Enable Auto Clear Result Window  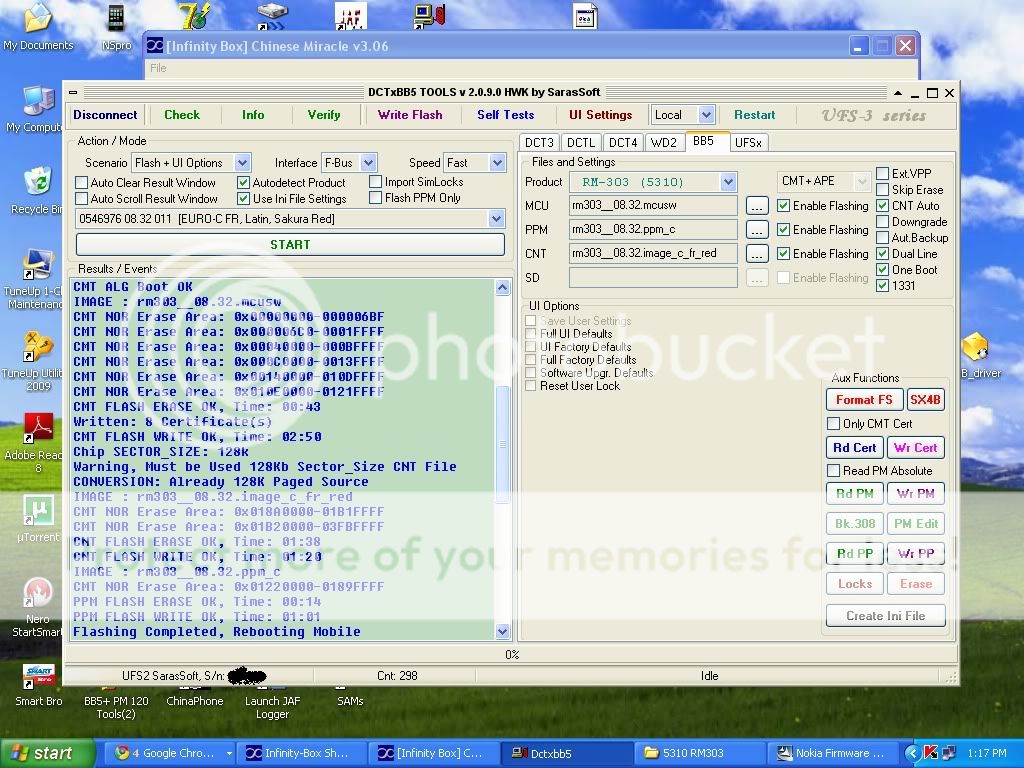tap(82, 182)
